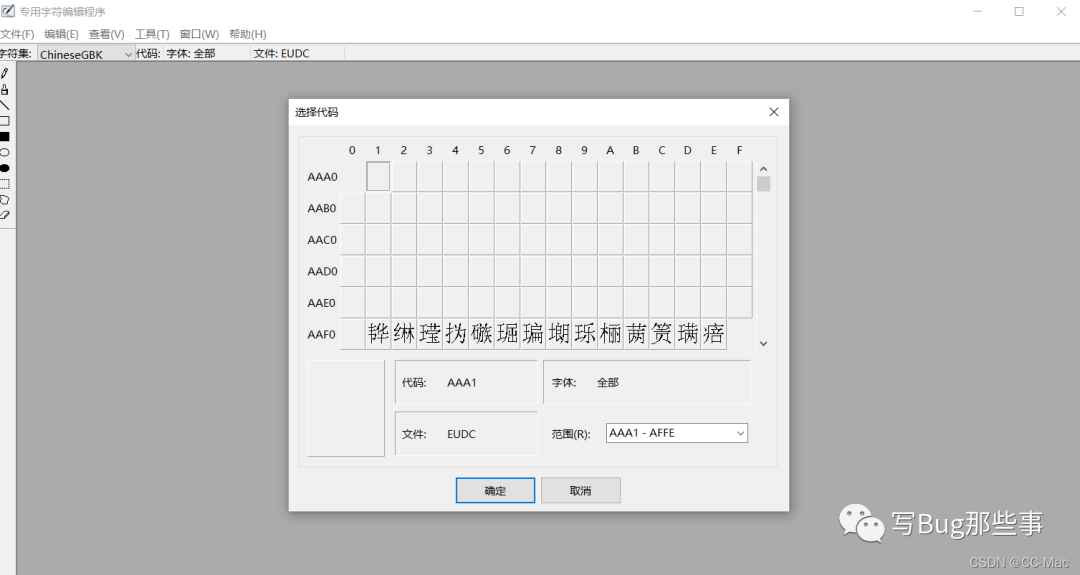Viewport: 1080px width, 575px height.
Task: Confirm with the 确定 button
Action: [495, 490]
